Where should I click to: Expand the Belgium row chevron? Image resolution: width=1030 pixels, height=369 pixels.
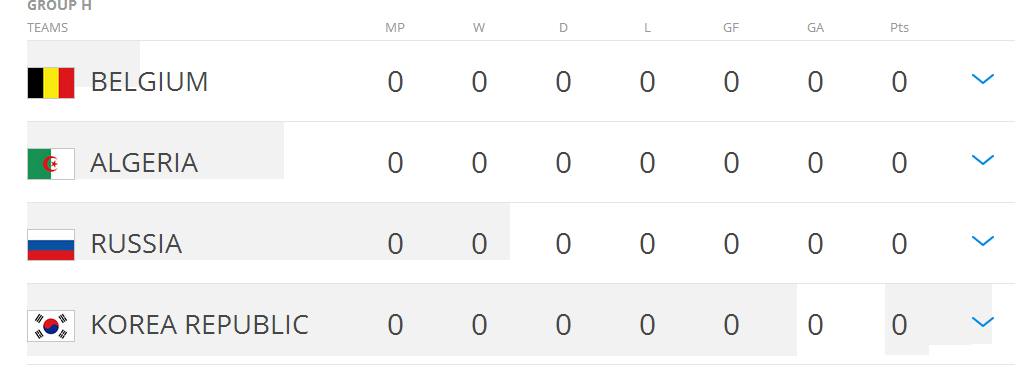coord(983,79)
